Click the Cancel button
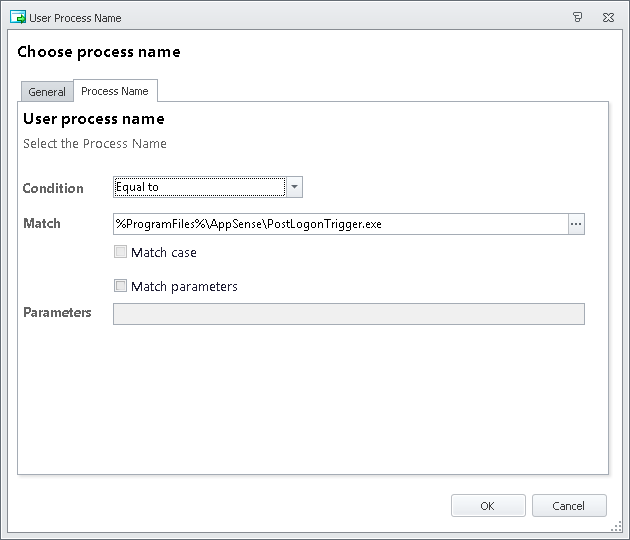Viewport: 630px width, 540px height. coord(569,506)
